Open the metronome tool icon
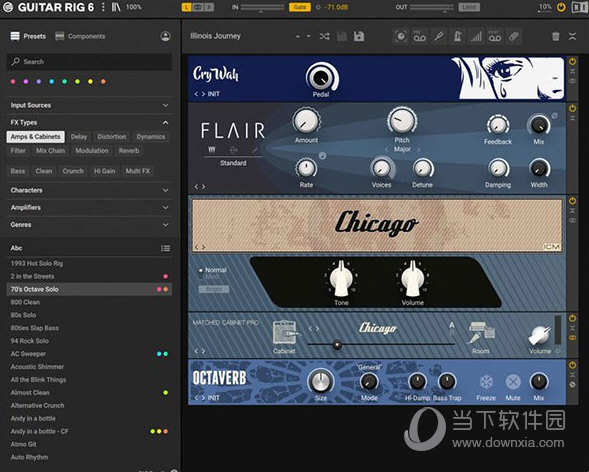 click(x=457, y=37)
